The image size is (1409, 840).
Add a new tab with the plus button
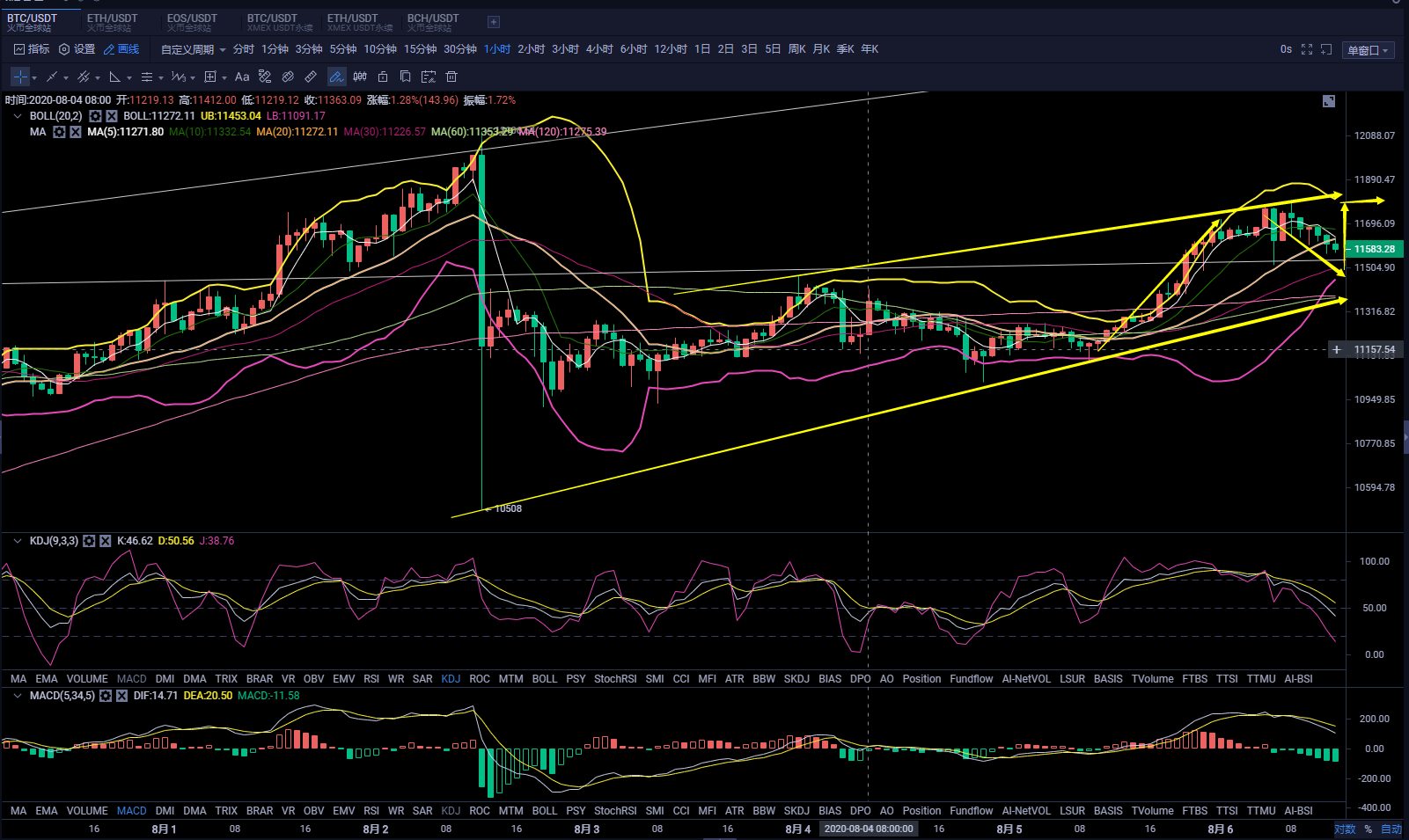point(494,22)
